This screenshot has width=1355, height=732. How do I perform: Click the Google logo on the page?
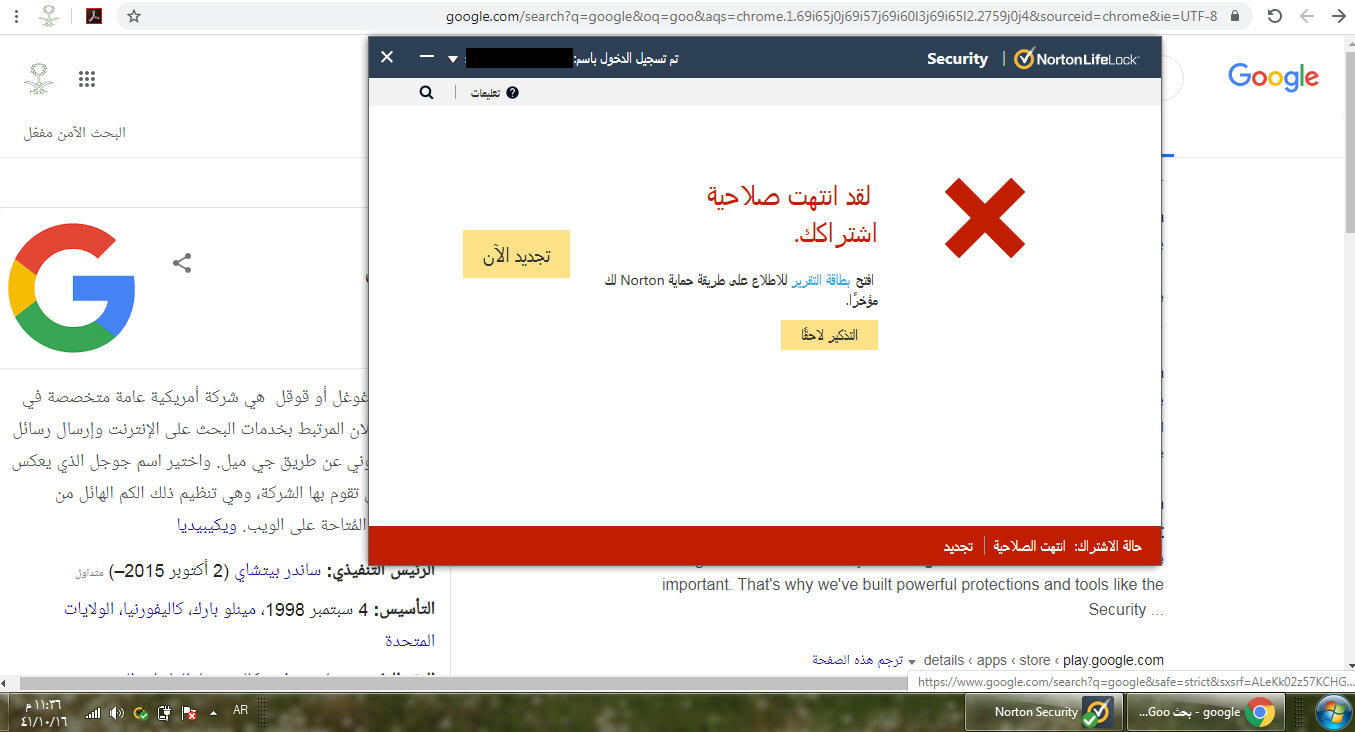pos(1273,77)
